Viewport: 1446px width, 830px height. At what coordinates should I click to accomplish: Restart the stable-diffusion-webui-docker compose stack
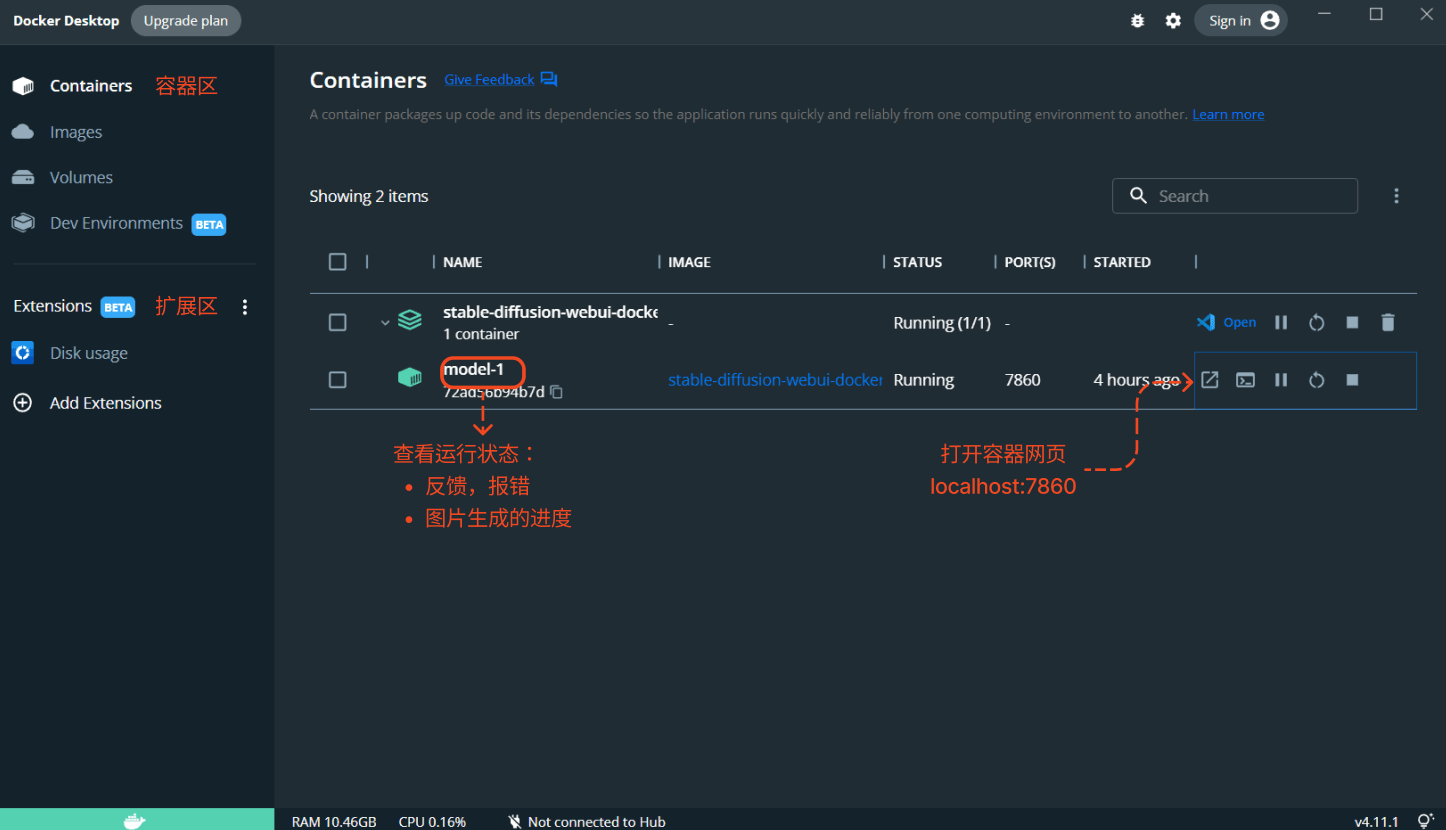[x=1317, y=322]
